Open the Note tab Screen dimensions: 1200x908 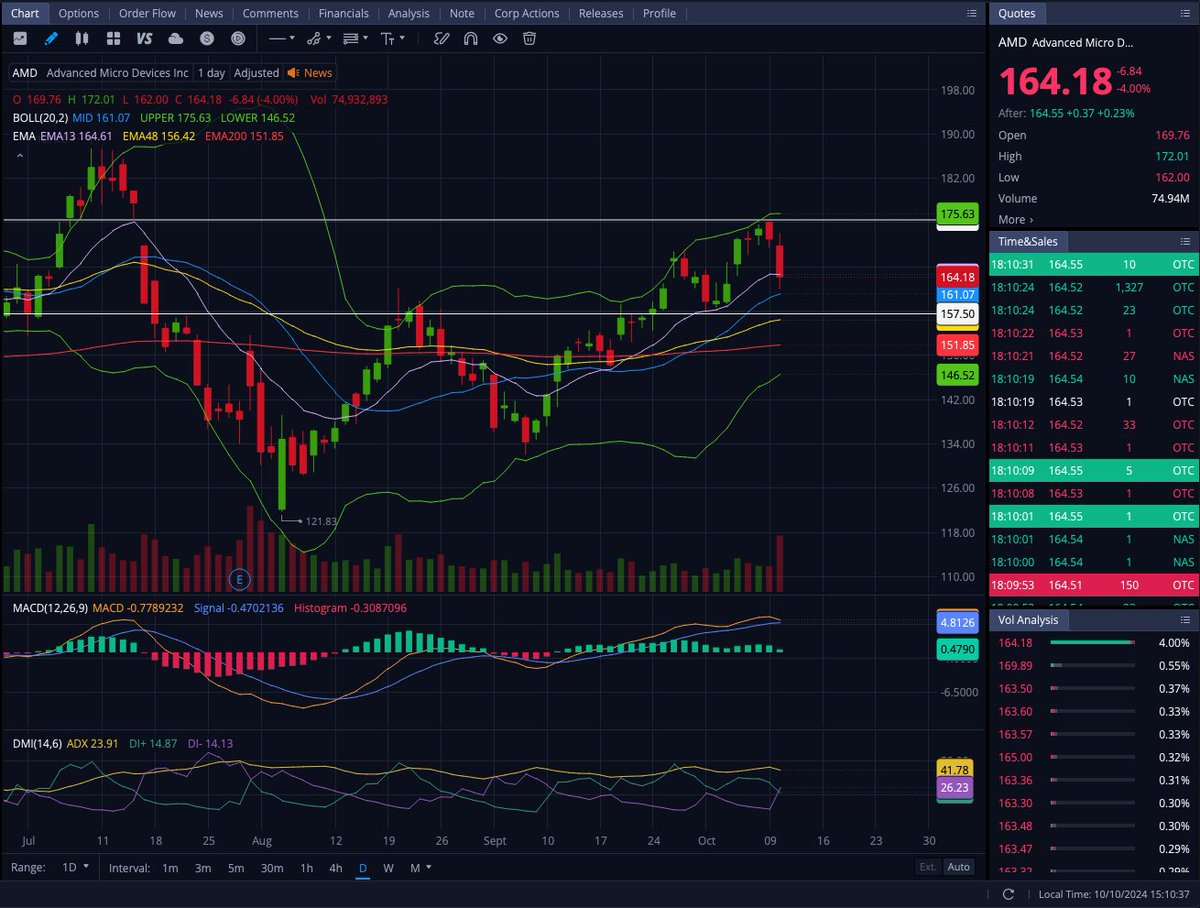462,13
